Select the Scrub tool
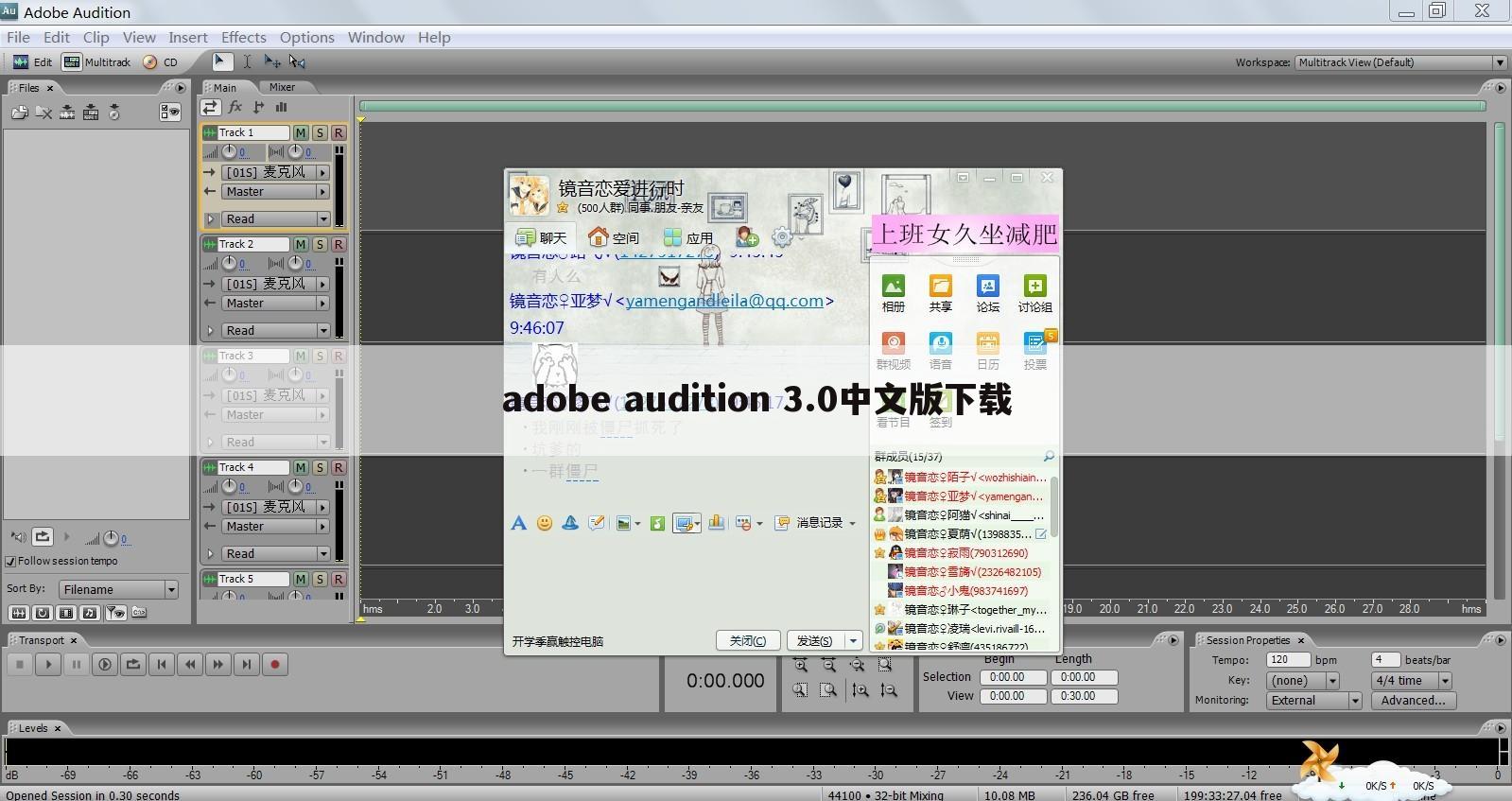 (x=297, y=61)
